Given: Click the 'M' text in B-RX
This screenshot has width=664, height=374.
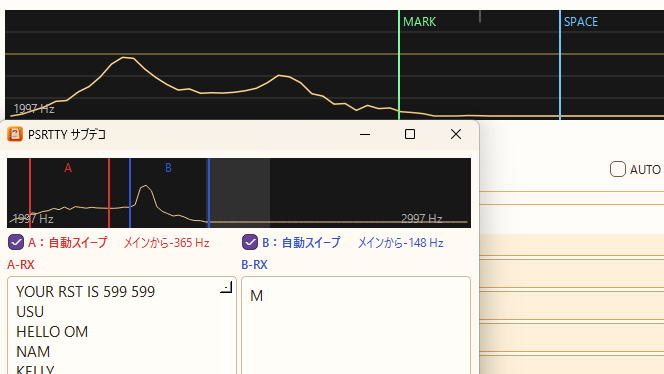Looking at the screenshot, I should point(257,296).
